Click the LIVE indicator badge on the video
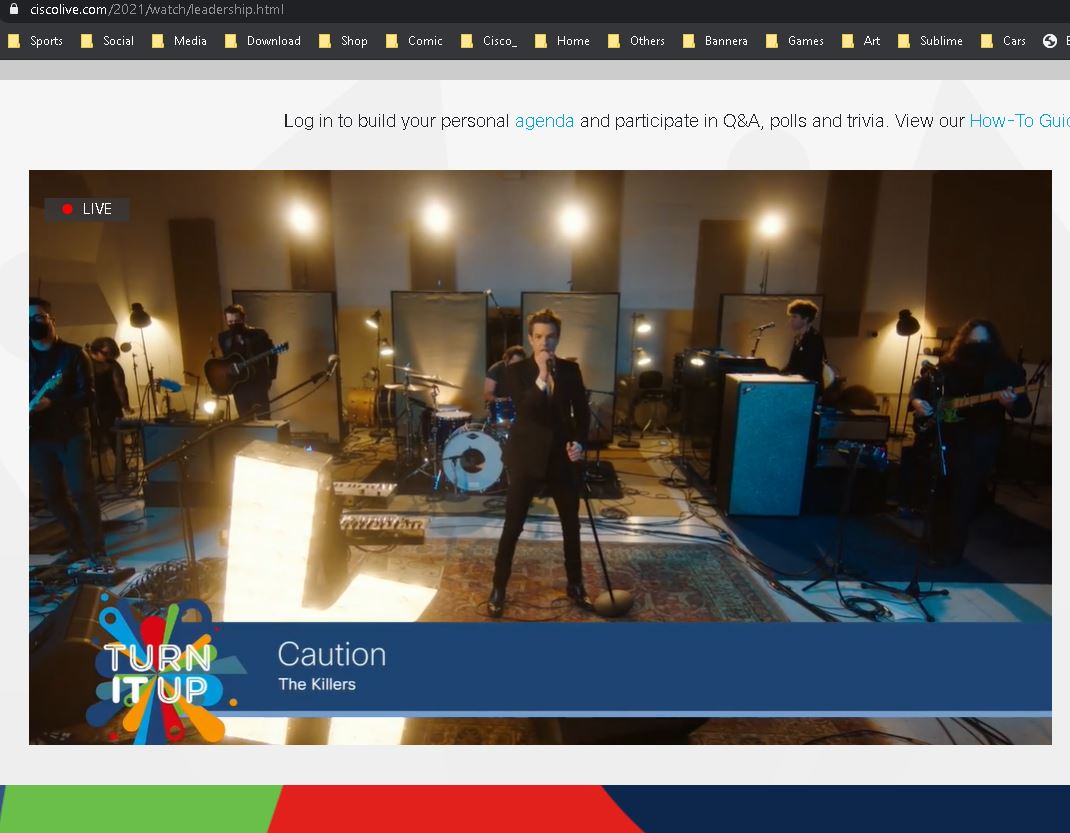The image size is (1070, 833). (x=87, y=209)
